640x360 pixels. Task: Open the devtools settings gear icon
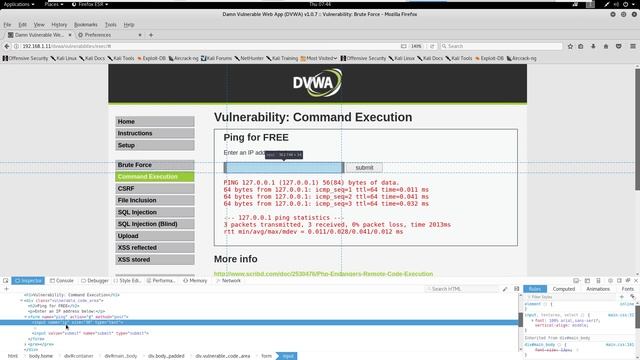click(610, 281)
